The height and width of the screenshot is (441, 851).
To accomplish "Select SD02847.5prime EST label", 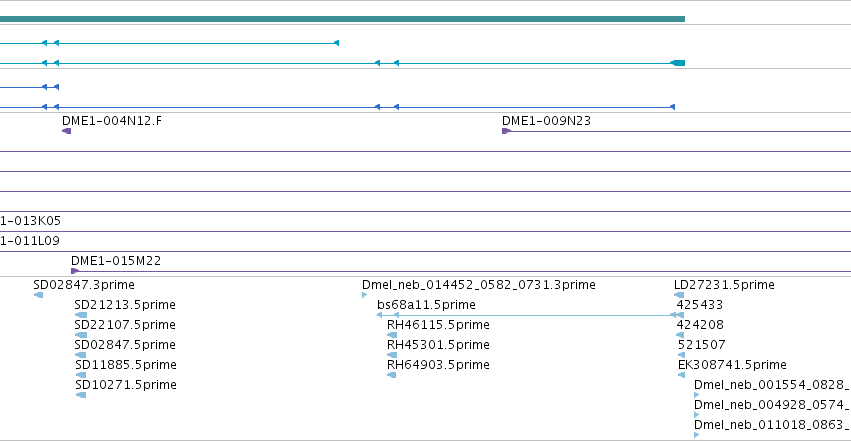I will tap(125, 345).
